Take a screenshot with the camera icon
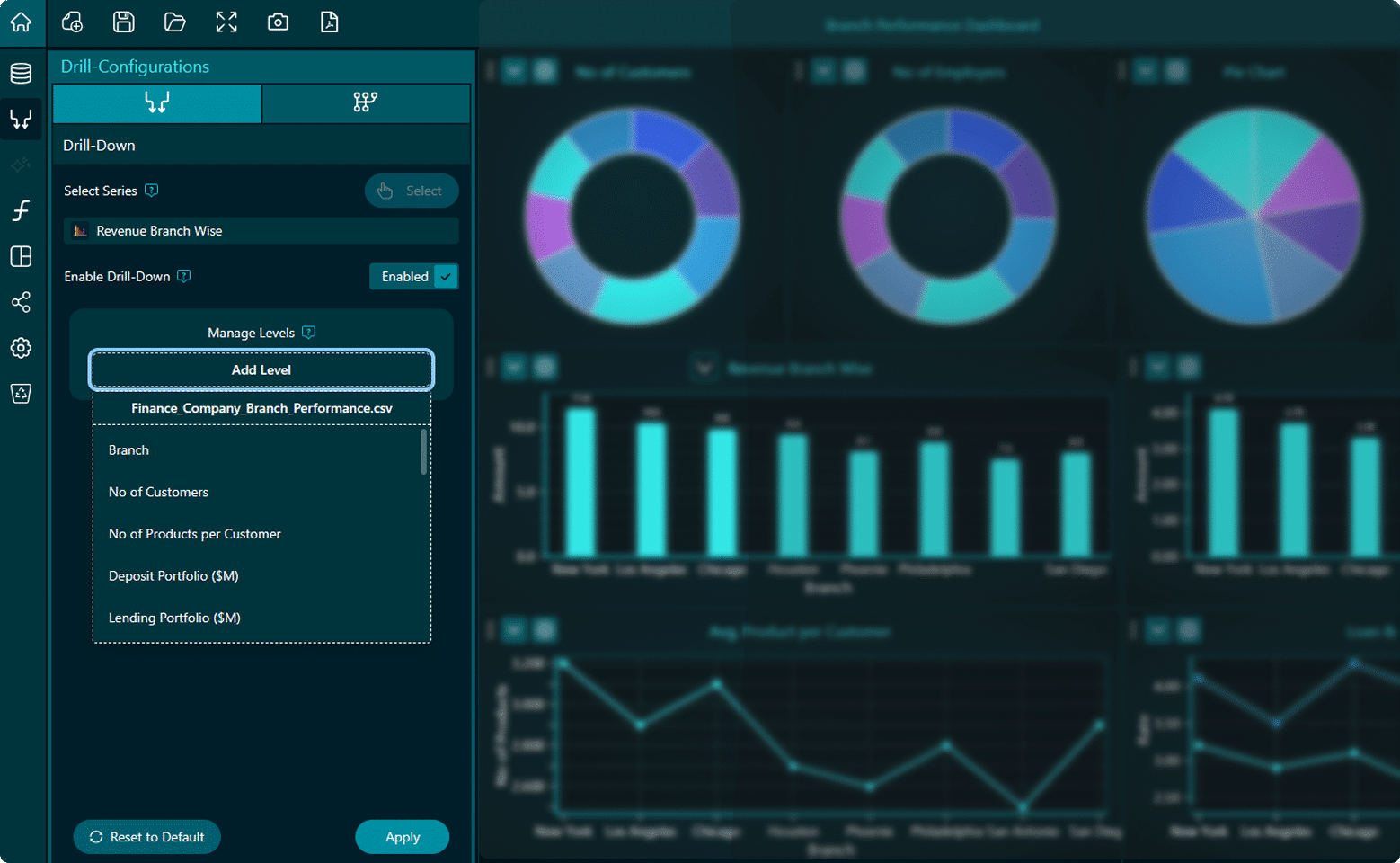The height and width of the screenshot is (863, 1400). coord(278,22)
